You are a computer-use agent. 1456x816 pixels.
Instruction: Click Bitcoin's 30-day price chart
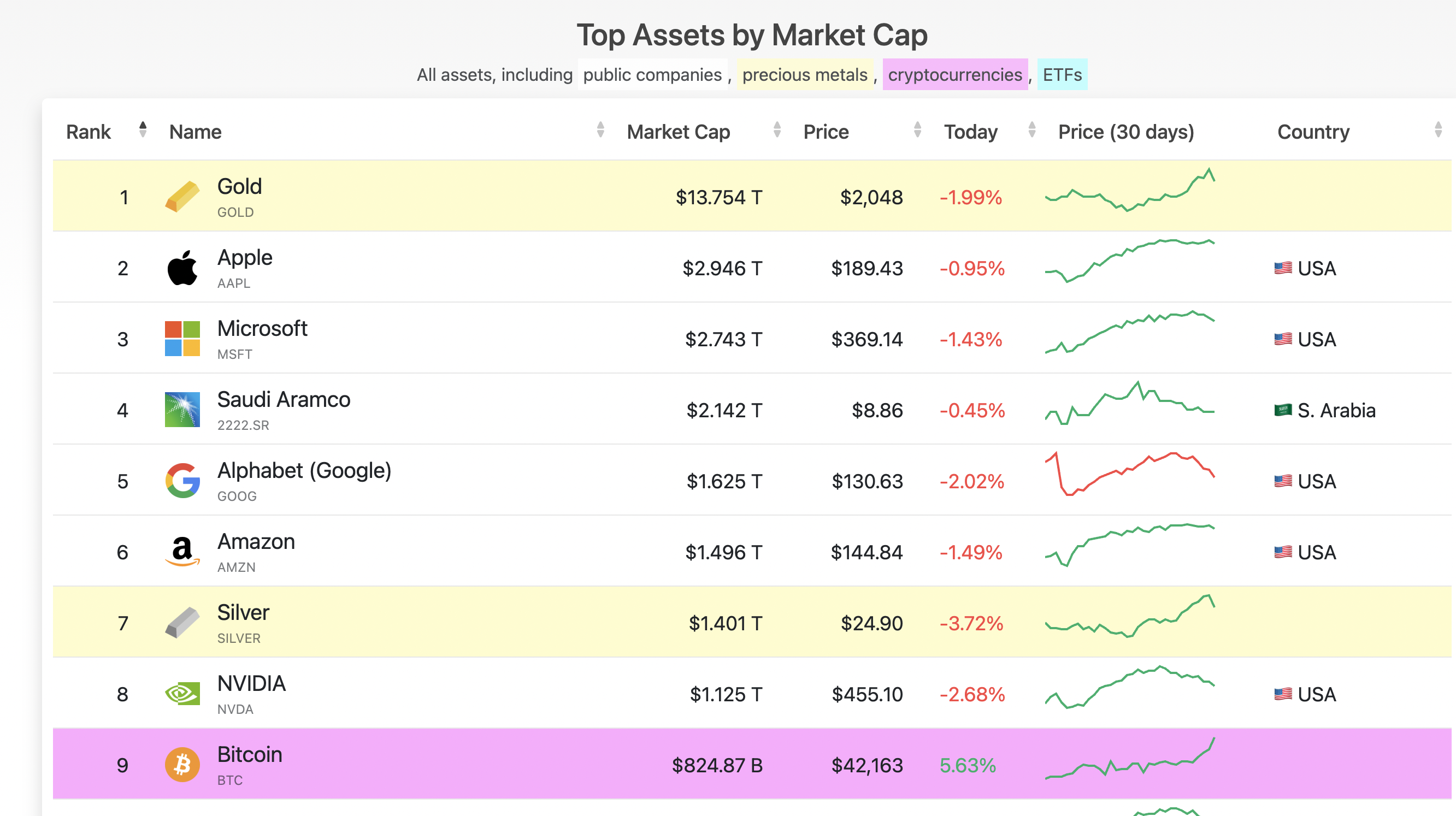click(x=1129, y=758)
